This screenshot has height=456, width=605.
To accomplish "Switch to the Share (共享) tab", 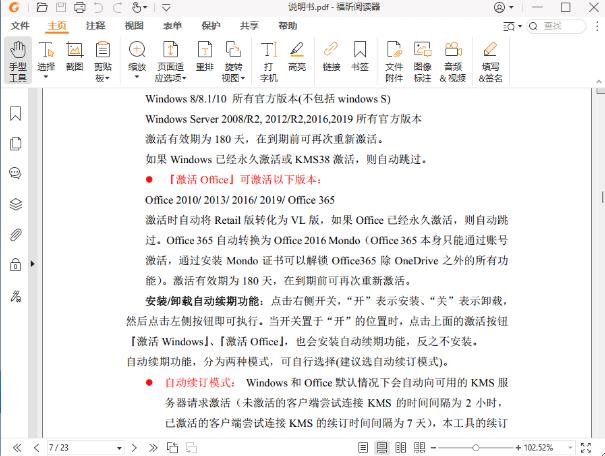I will (x=249, y=26).
